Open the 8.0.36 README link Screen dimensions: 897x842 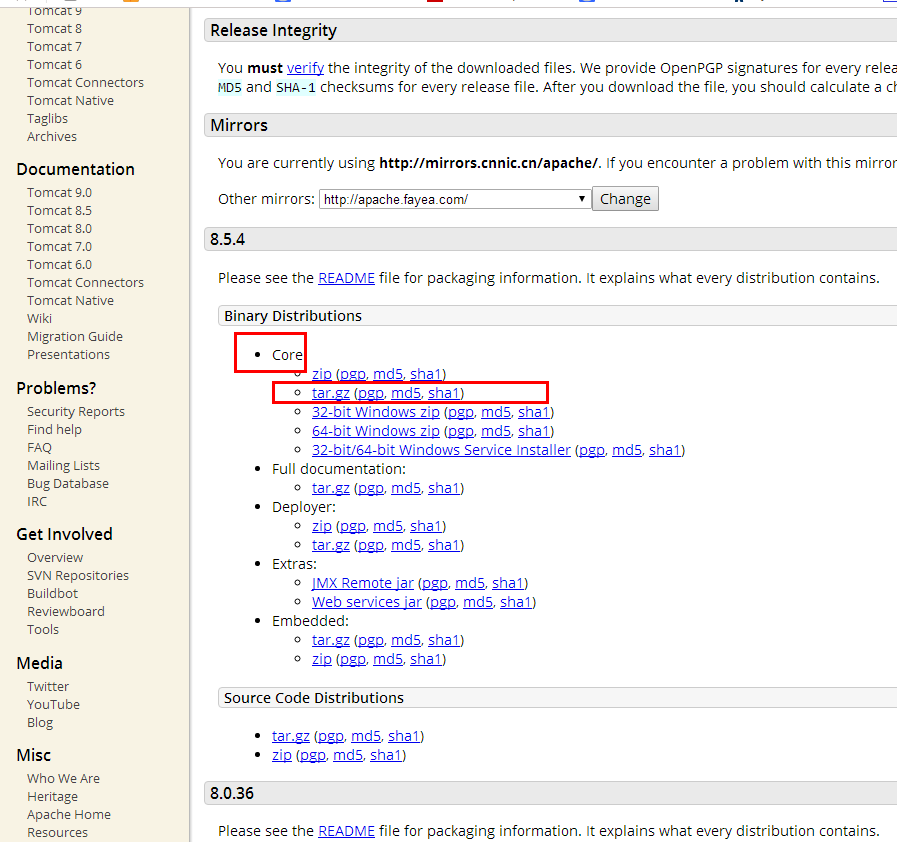click(x=346, y=831)
